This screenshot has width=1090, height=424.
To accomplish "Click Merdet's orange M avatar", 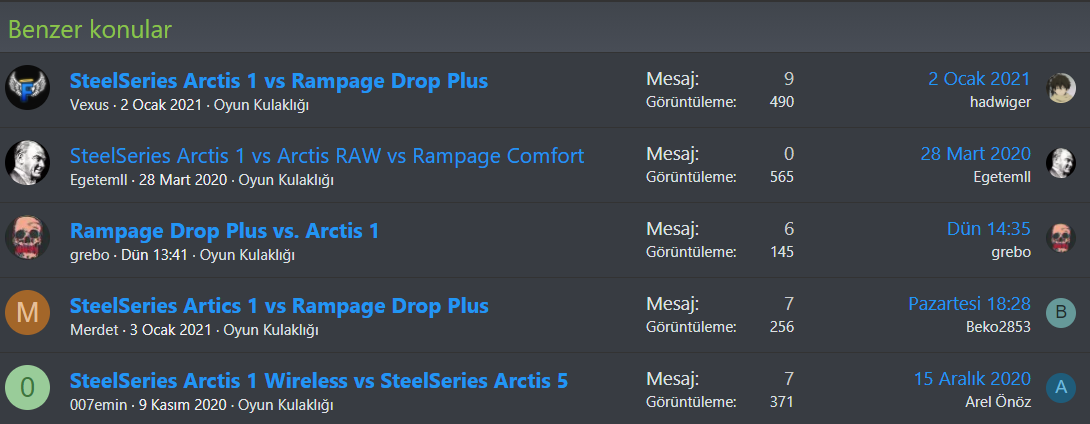I will coord(27,313).
